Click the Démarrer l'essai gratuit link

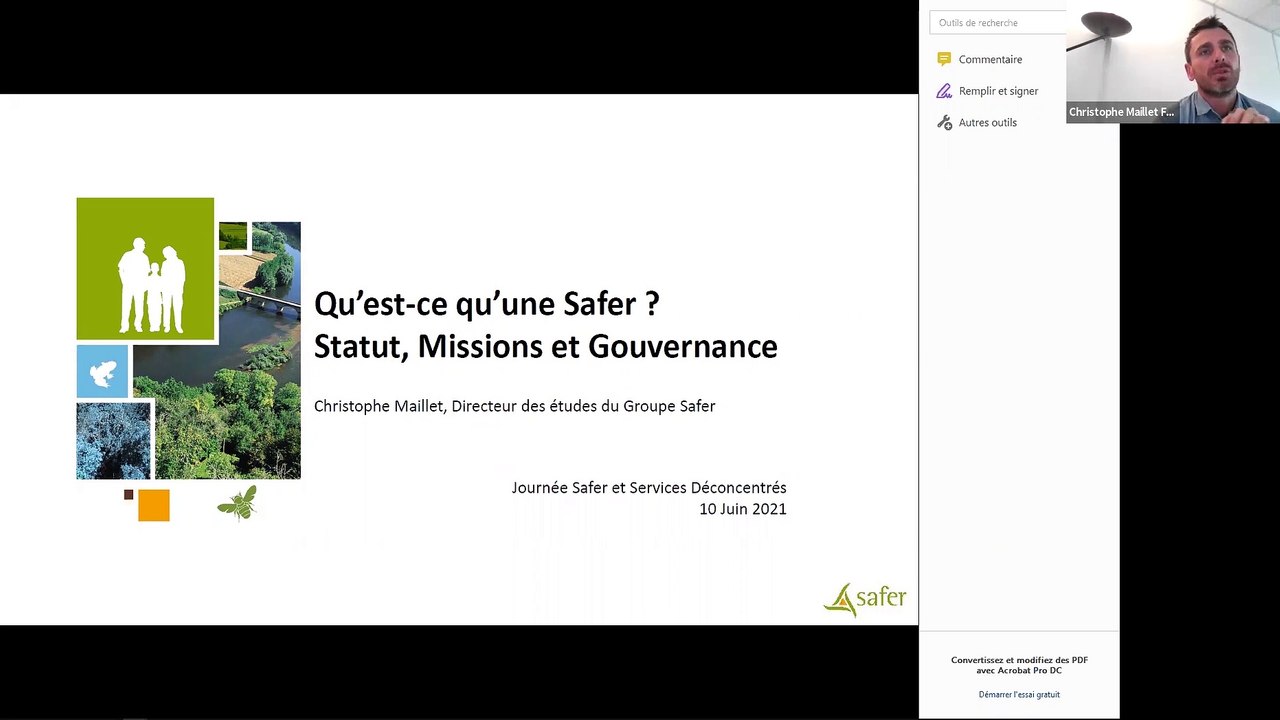(1019, 694)
